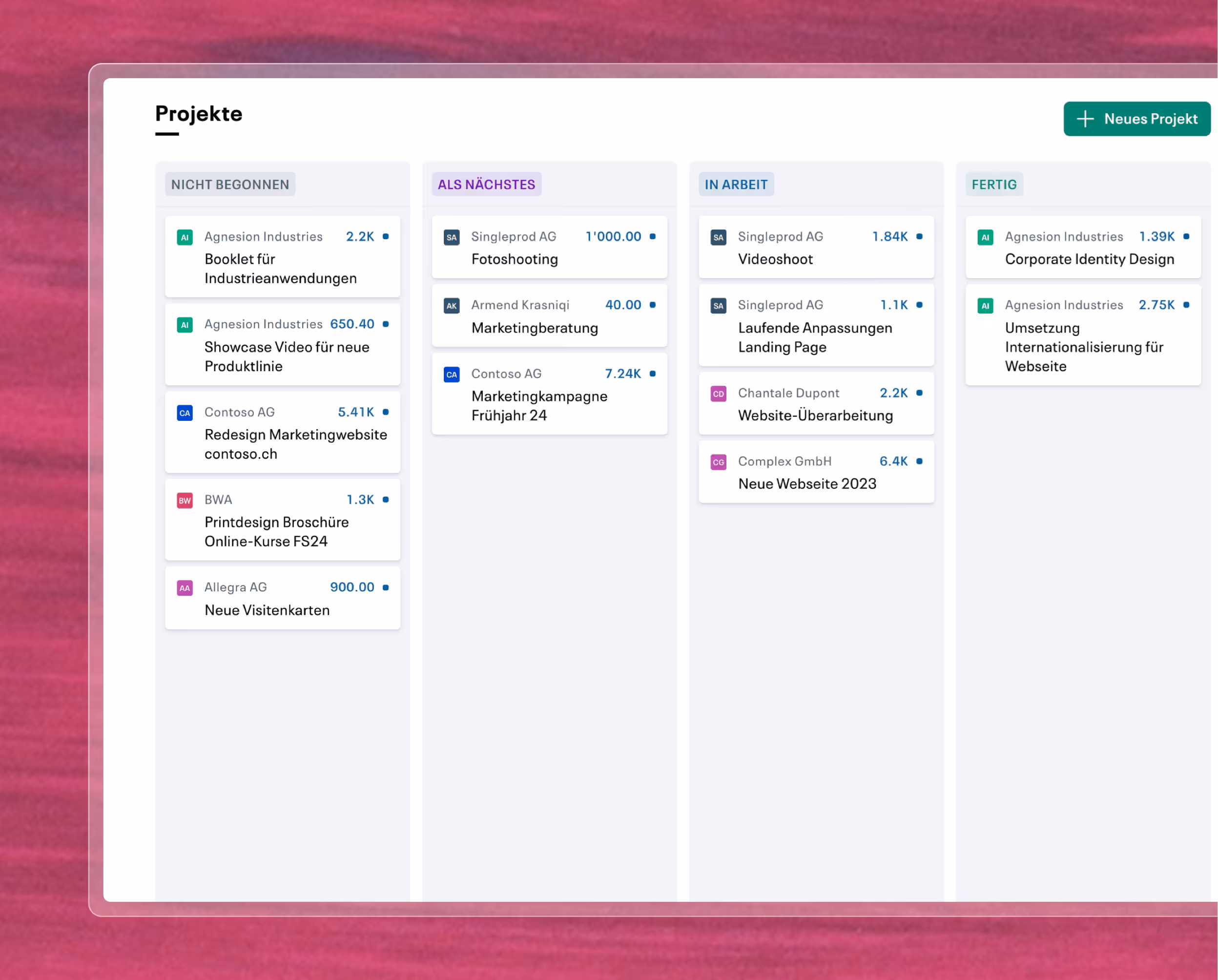Screen dimensions: 1218x980
Task: Open the Fotoshooting project title
Action: pos(515,259)
